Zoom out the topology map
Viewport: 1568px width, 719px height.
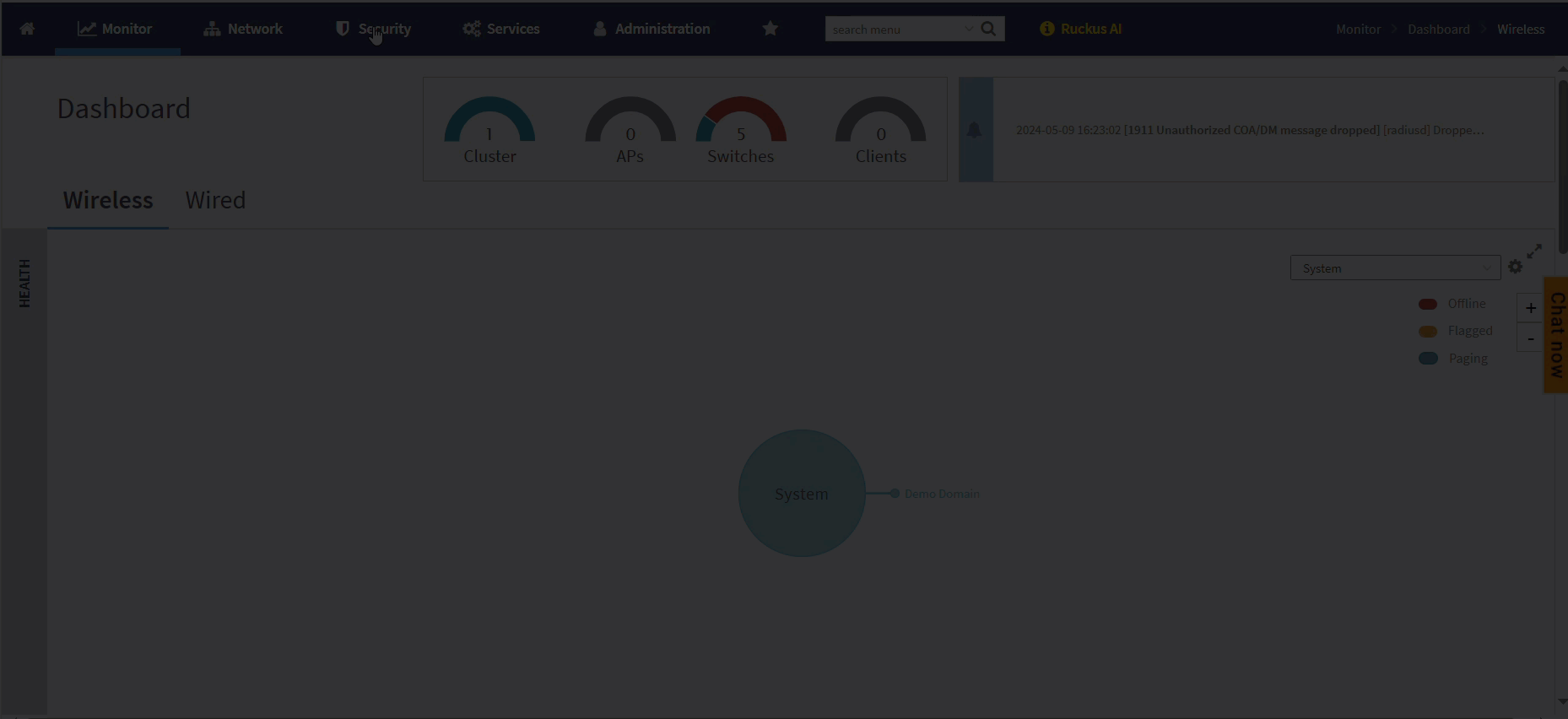click(x=1530, y=338)
